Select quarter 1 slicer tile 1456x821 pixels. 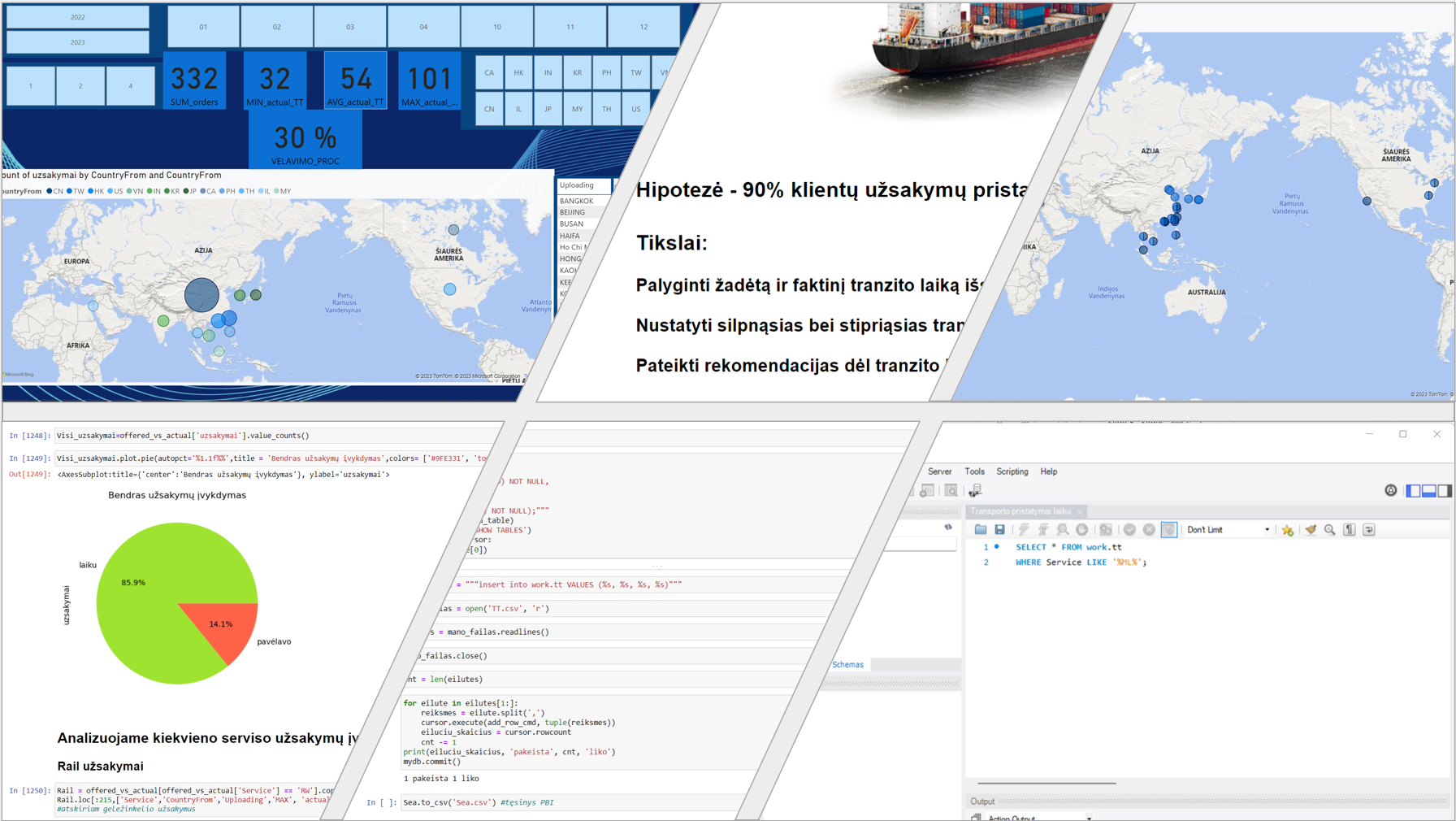coord(31,85)
